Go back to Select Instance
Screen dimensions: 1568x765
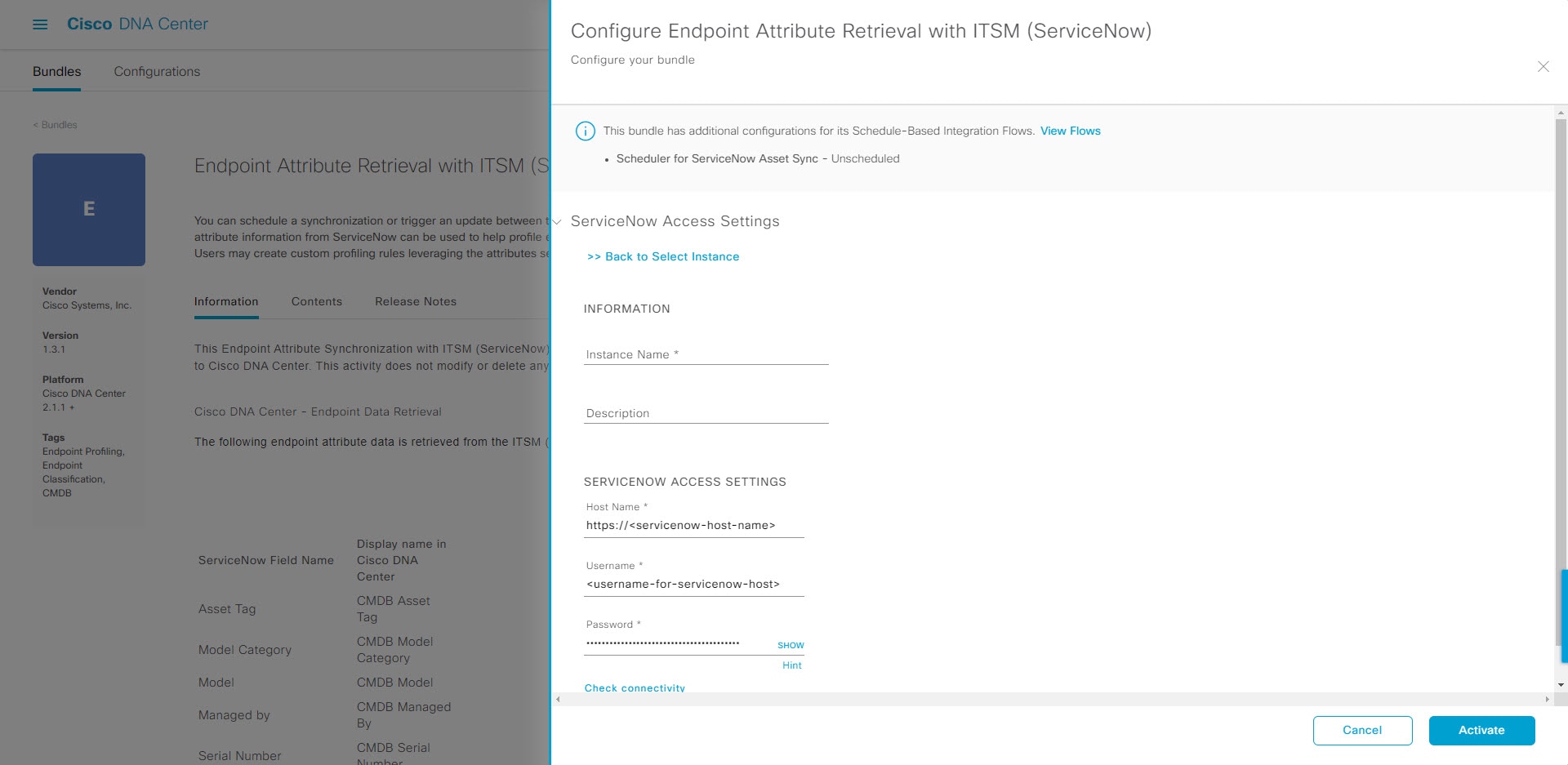point(662,256)
